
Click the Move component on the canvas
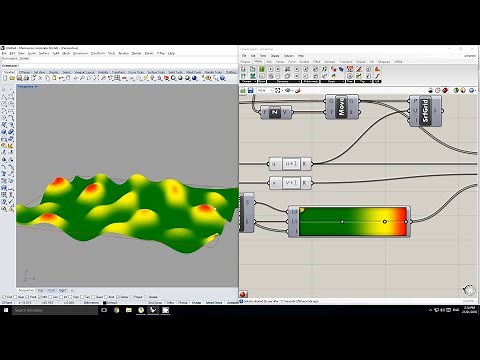point(341,107)
